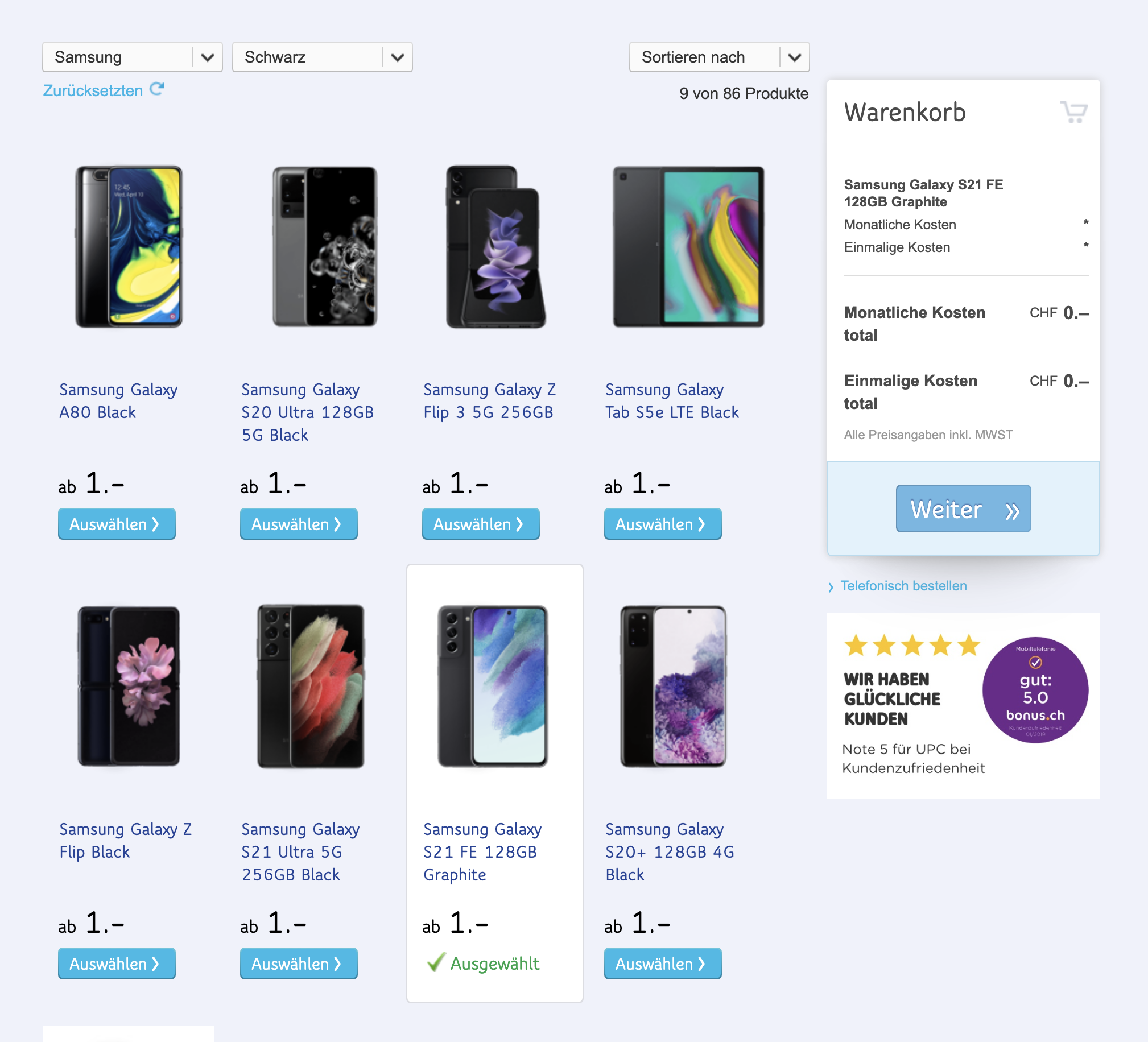The width and height of the screenshot is (1148, 1042).
Task: Select the Galaxy A80 Black with Auswählen
Action: click(x=116, y=524)
